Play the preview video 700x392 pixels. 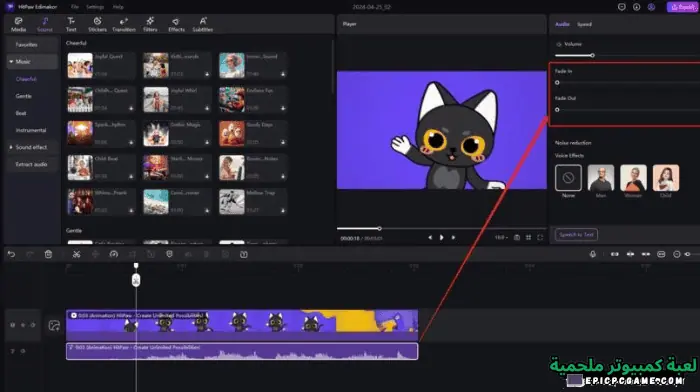point(442,238)
